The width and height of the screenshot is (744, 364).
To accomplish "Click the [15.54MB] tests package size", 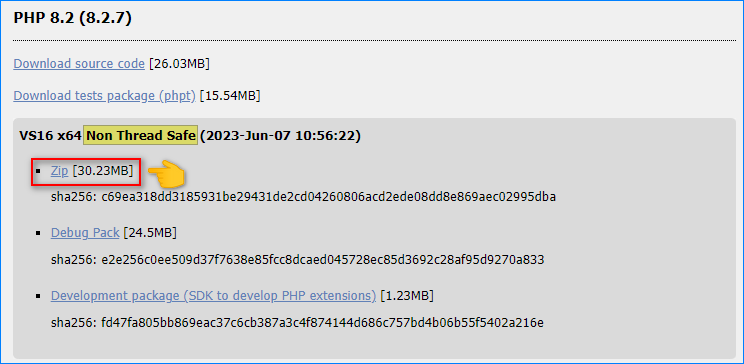I will click(230, 96).
